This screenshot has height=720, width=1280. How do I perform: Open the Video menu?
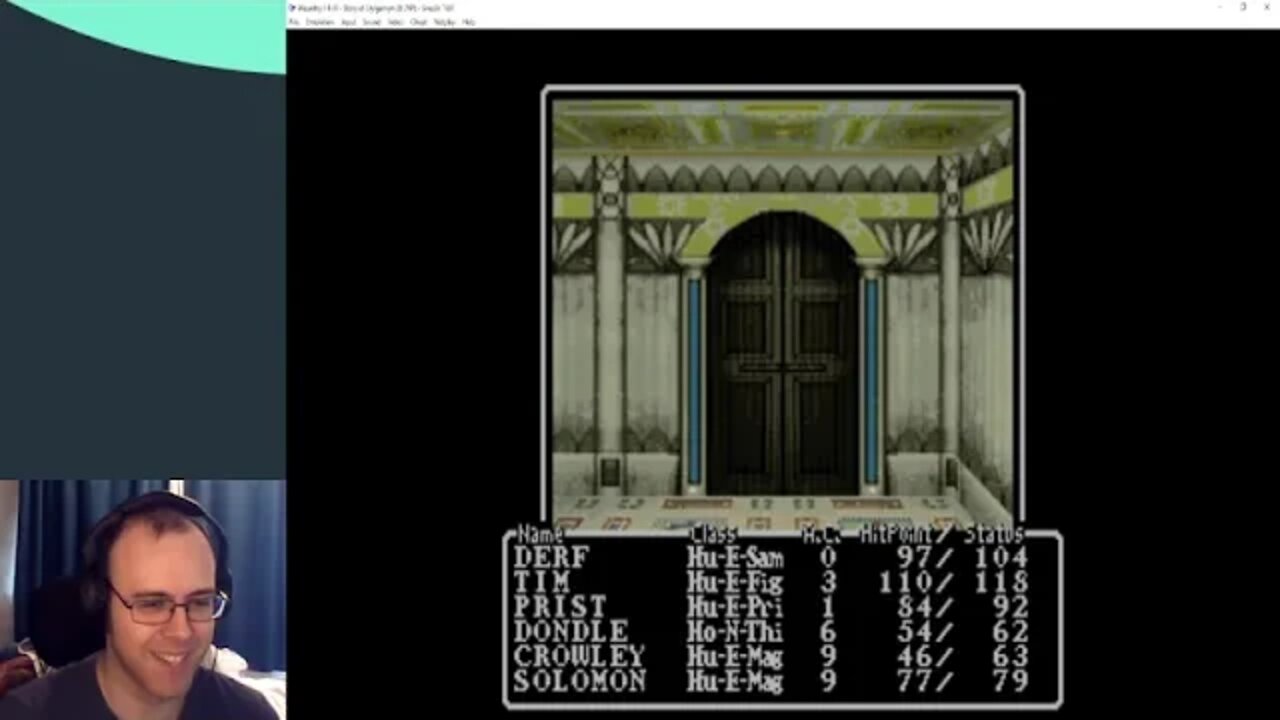click(395, 22)
